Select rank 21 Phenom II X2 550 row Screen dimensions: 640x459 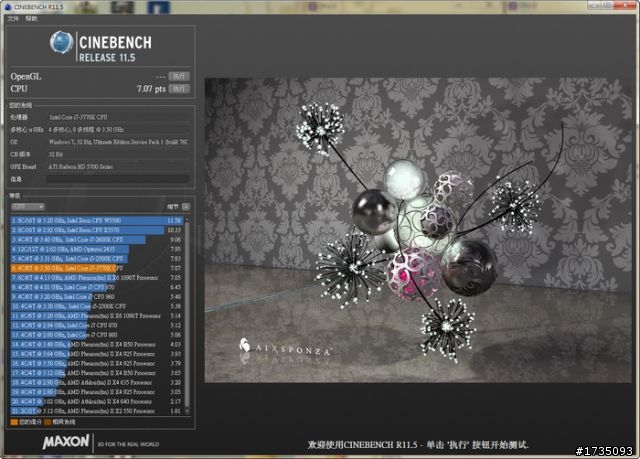click(x=97, y=411)
